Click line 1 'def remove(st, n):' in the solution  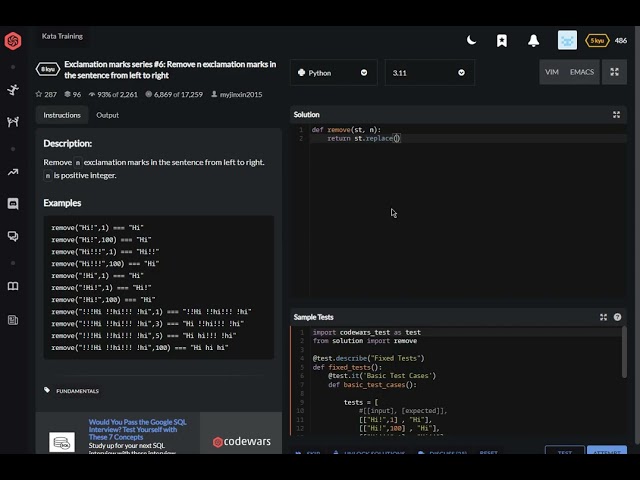coord(346,130)
